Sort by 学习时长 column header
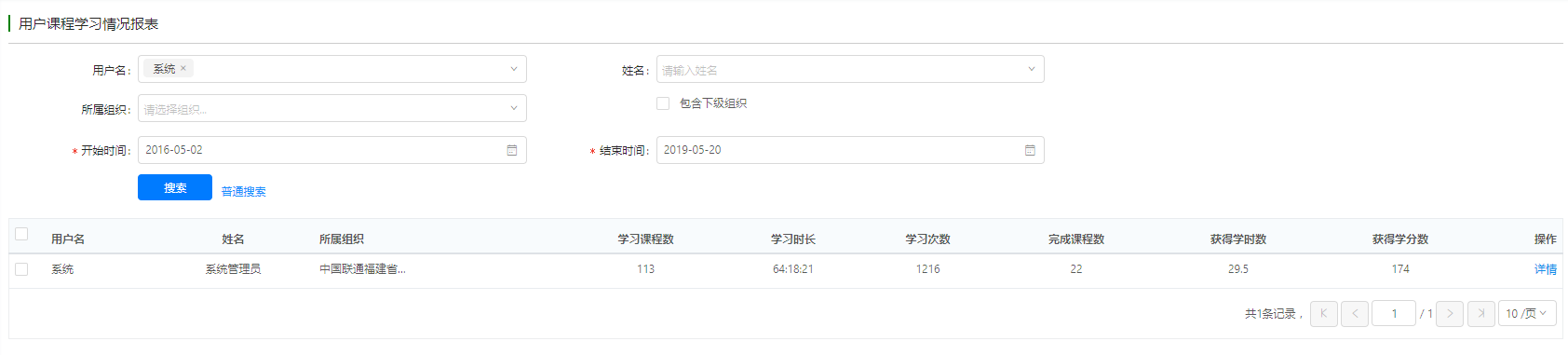This screenshot has height=355, width=1568. tap(793, 239)
